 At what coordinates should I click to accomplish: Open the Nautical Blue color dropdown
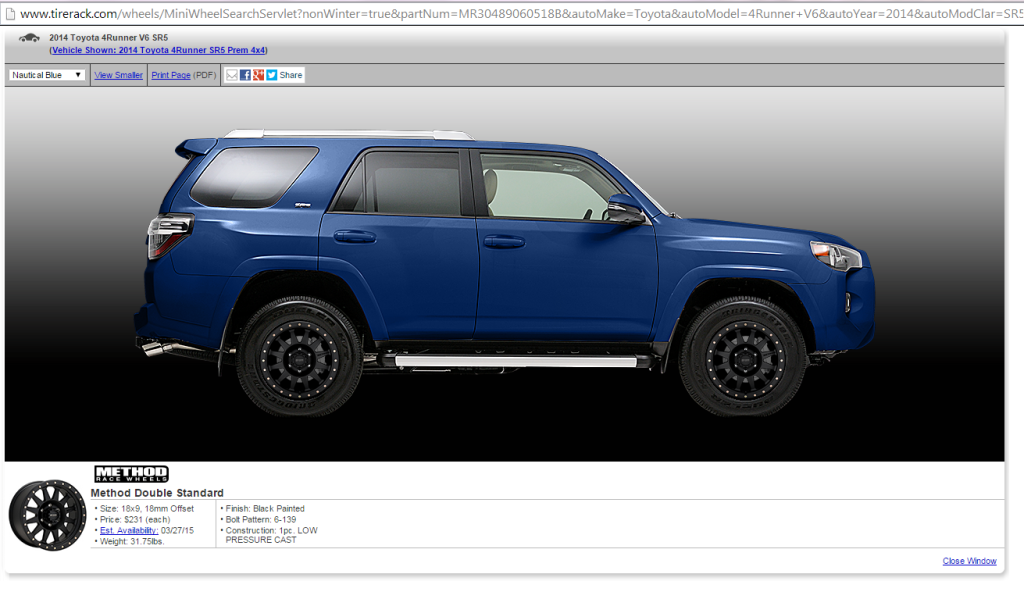coord(47,75)
